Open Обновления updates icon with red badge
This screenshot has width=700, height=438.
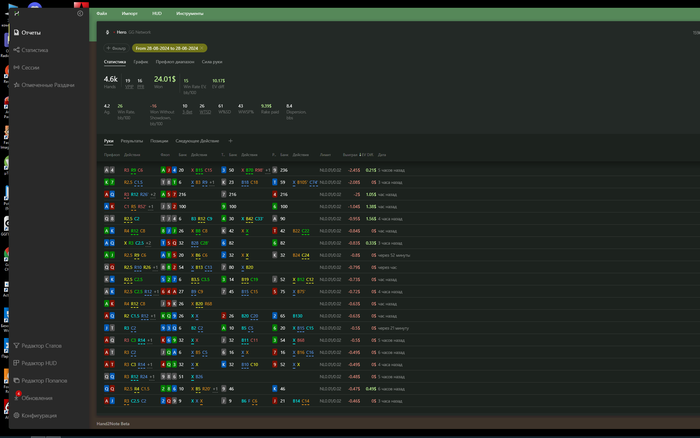pos(17,397)
